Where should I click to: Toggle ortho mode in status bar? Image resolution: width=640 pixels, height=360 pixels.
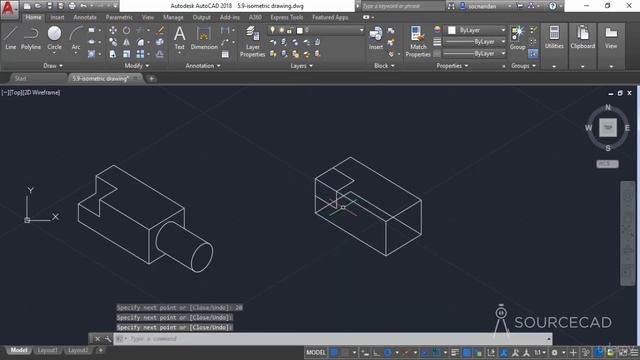coord(376,353)
